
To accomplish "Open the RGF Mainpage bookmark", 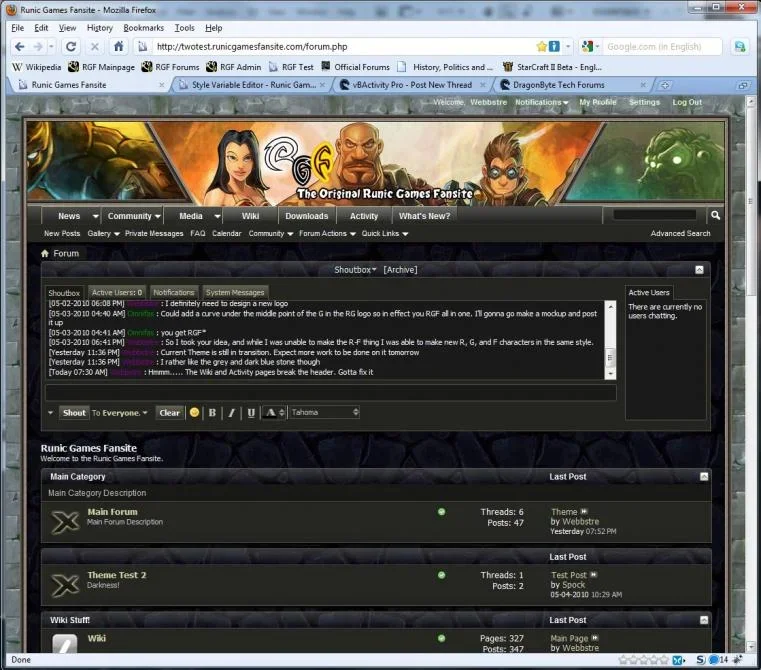I will pyautogui.click(x=101, y=67).
